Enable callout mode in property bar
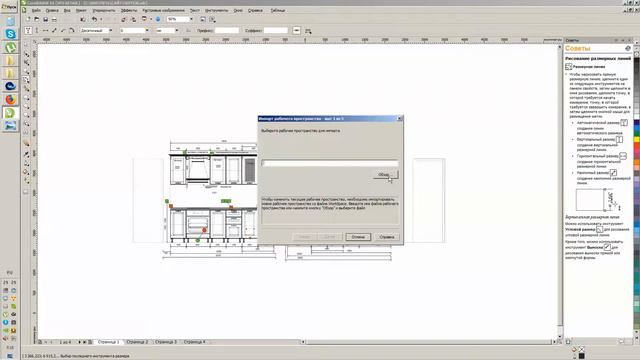640x360 pixels. [x=63, y=31]
